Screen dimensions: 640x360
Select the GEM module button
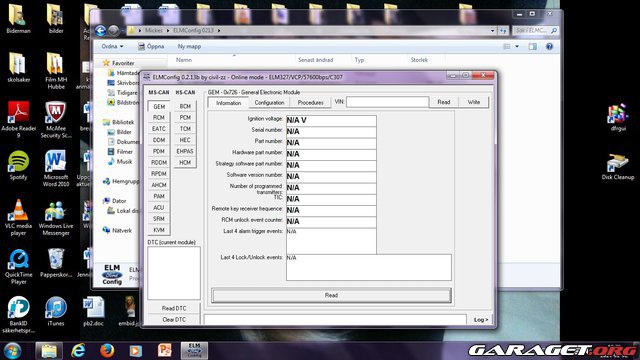(159, 107)
